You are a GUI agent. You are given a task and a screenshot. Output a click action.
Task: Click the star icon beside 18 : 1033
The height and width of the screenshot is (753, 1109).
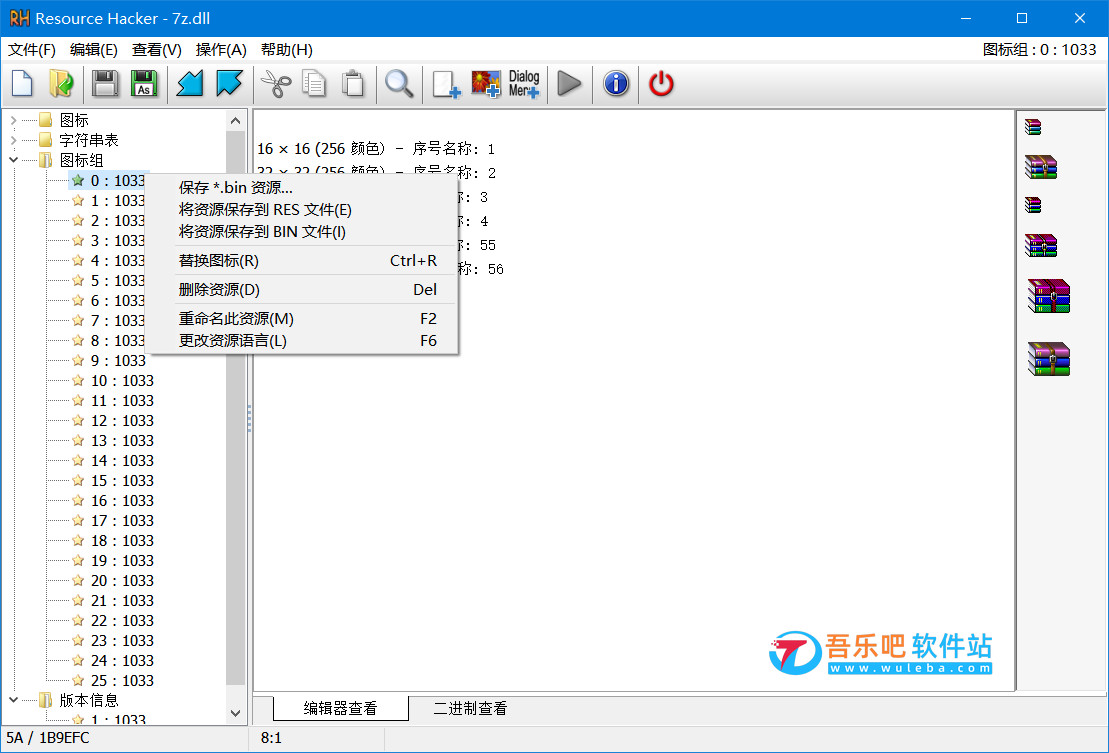pyautogui.click(x=78, y=540)
